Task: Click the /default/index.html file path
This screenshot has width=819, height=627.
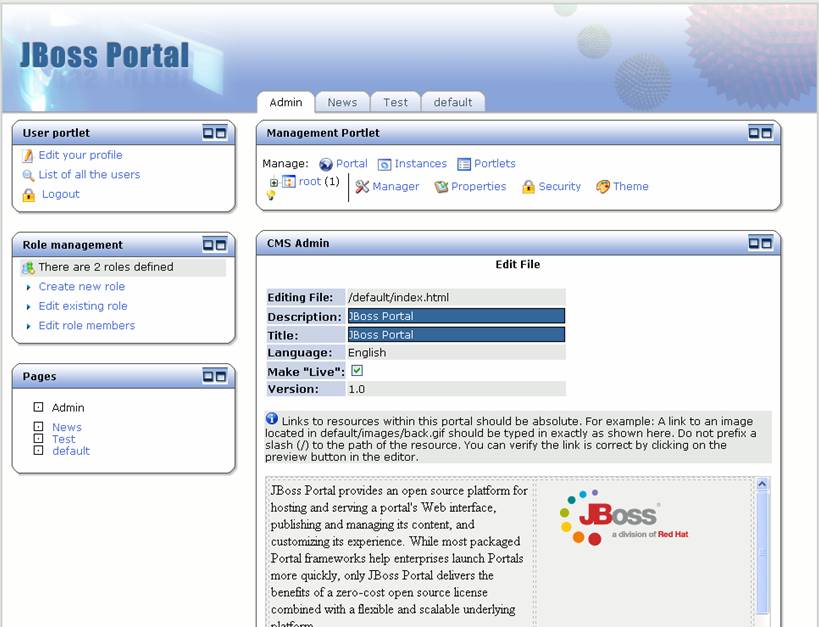Action: point(399,297)
